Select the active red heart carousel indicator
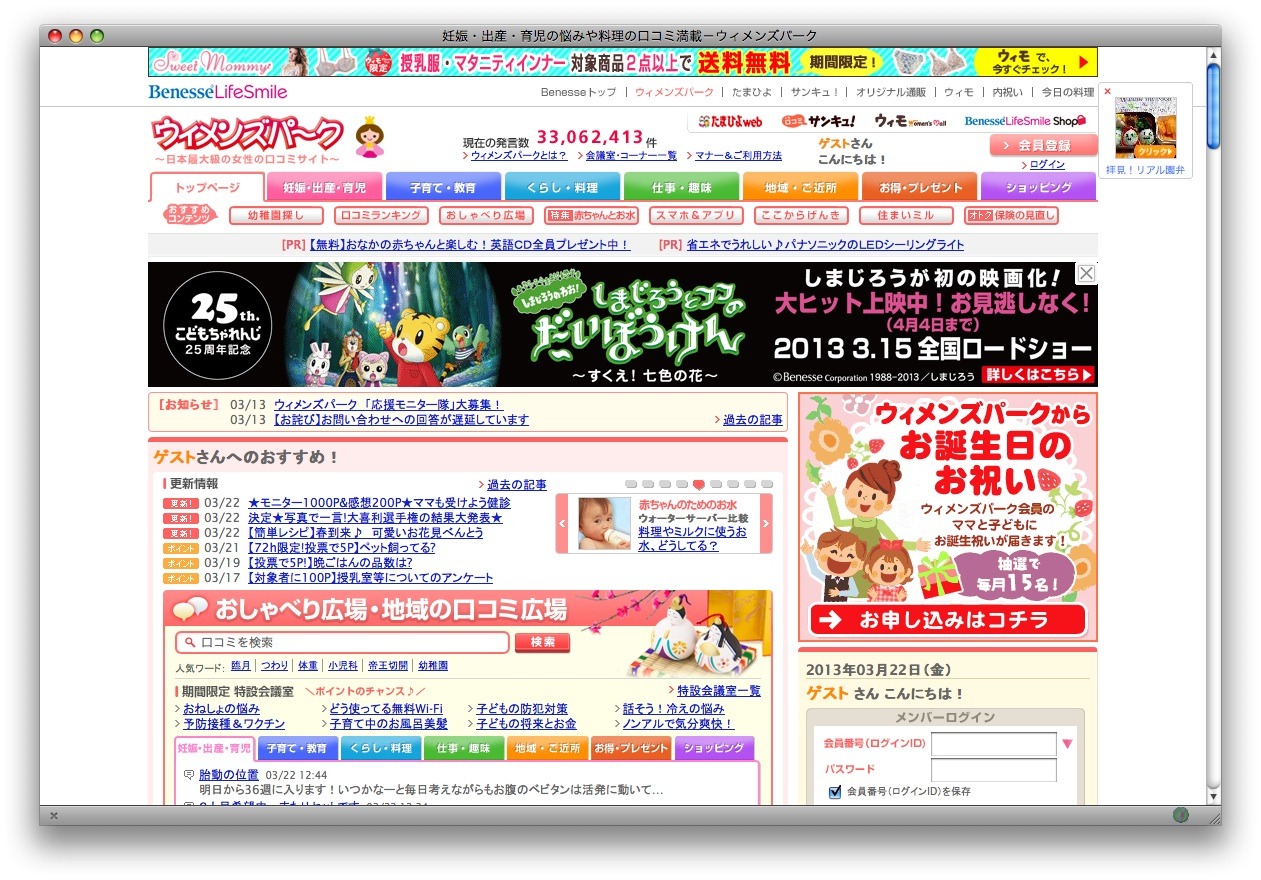Screen dimensions: 1261x880 tap(698, 484)
